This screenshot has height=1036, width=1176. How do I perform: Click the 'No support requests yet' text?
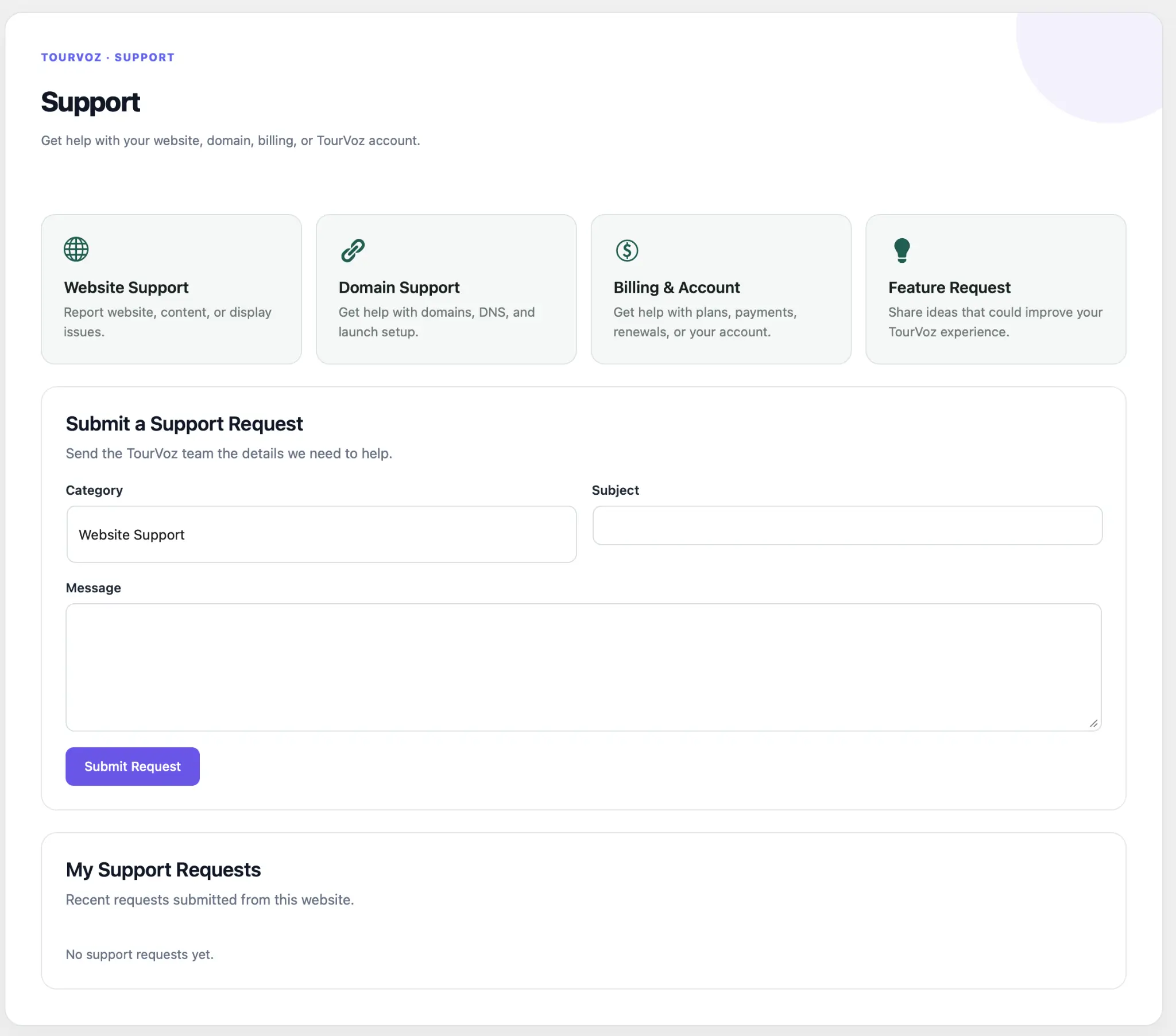139,954
